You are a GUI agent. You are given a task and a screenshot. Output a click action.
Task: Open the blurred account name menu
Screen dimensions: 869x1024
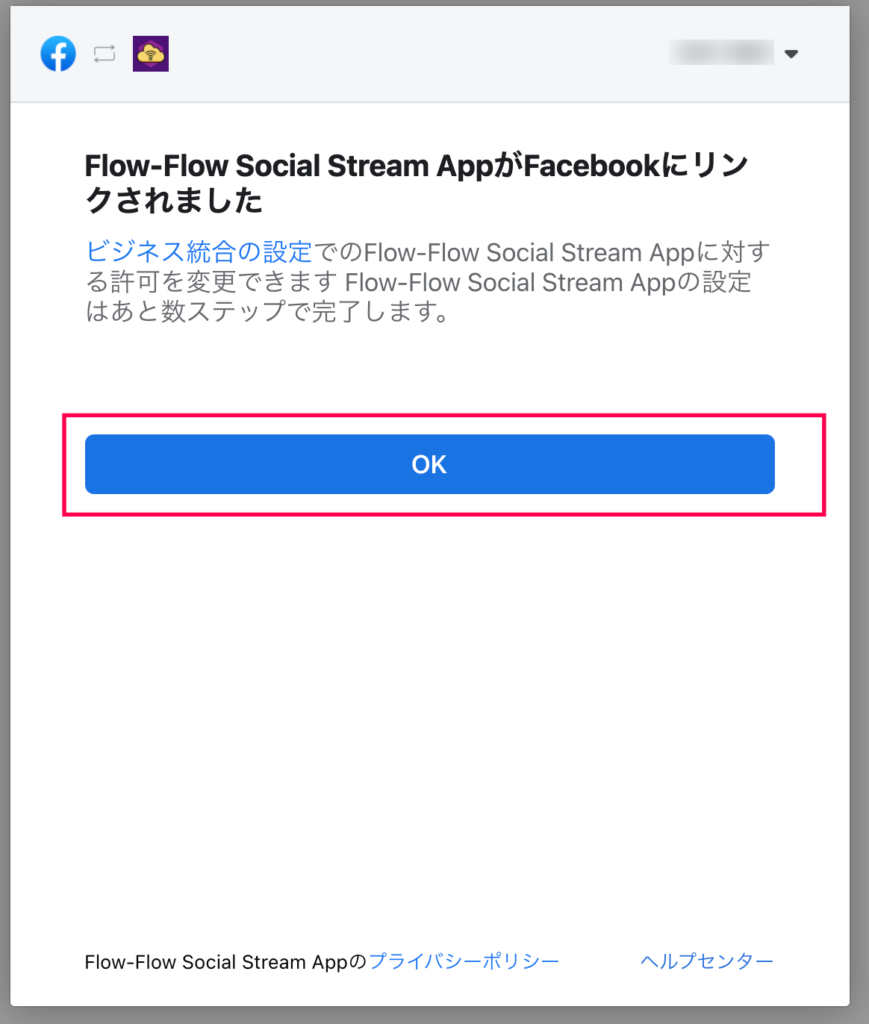721,53
